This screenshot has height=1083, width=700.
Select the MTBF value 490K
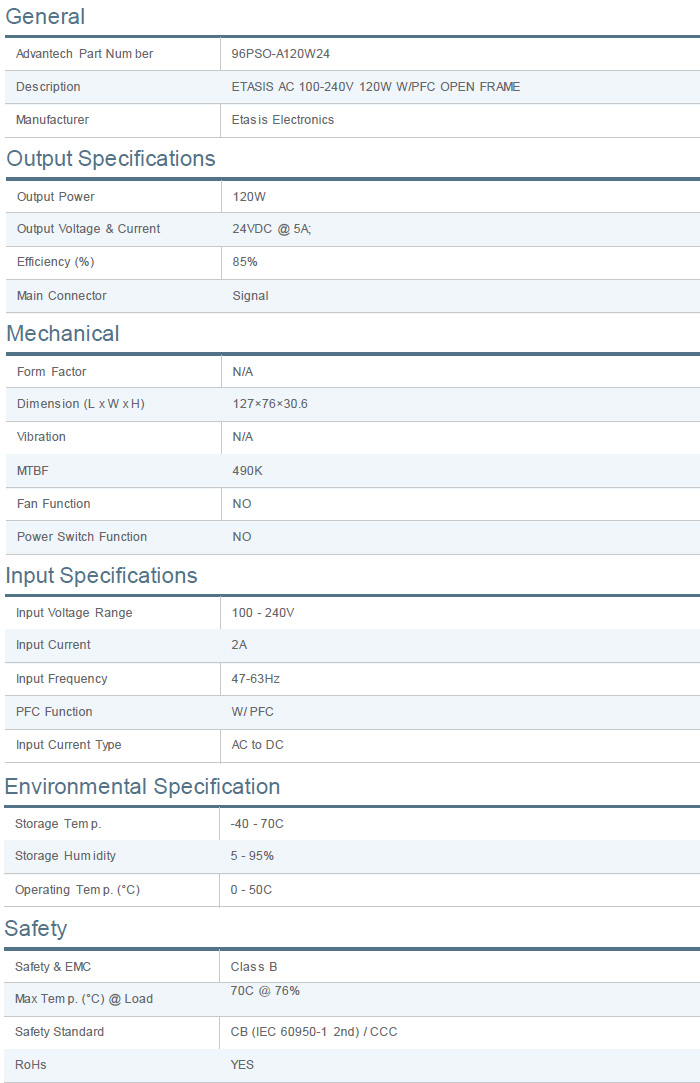pos(247,471)
